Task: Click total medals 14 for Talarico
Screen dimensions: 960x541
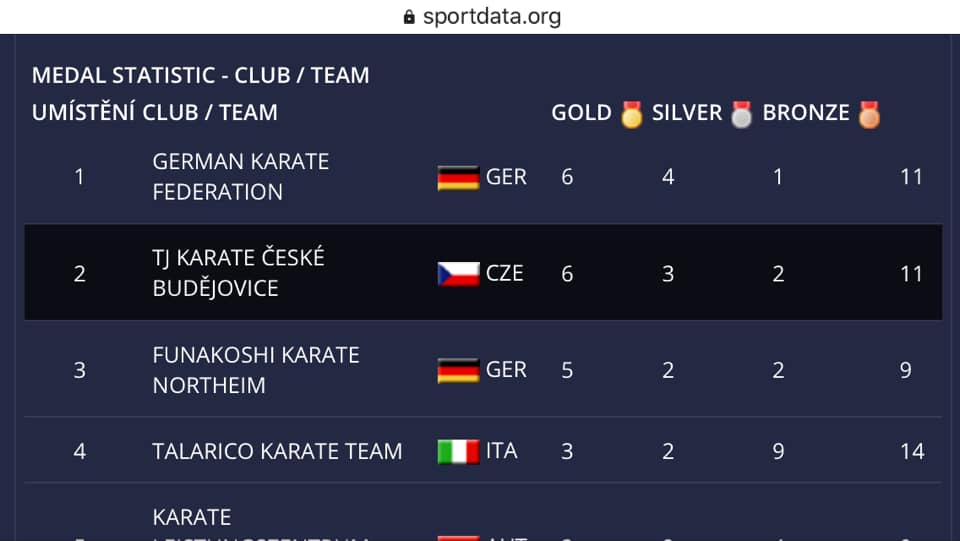Action: [x=911, y=451]
